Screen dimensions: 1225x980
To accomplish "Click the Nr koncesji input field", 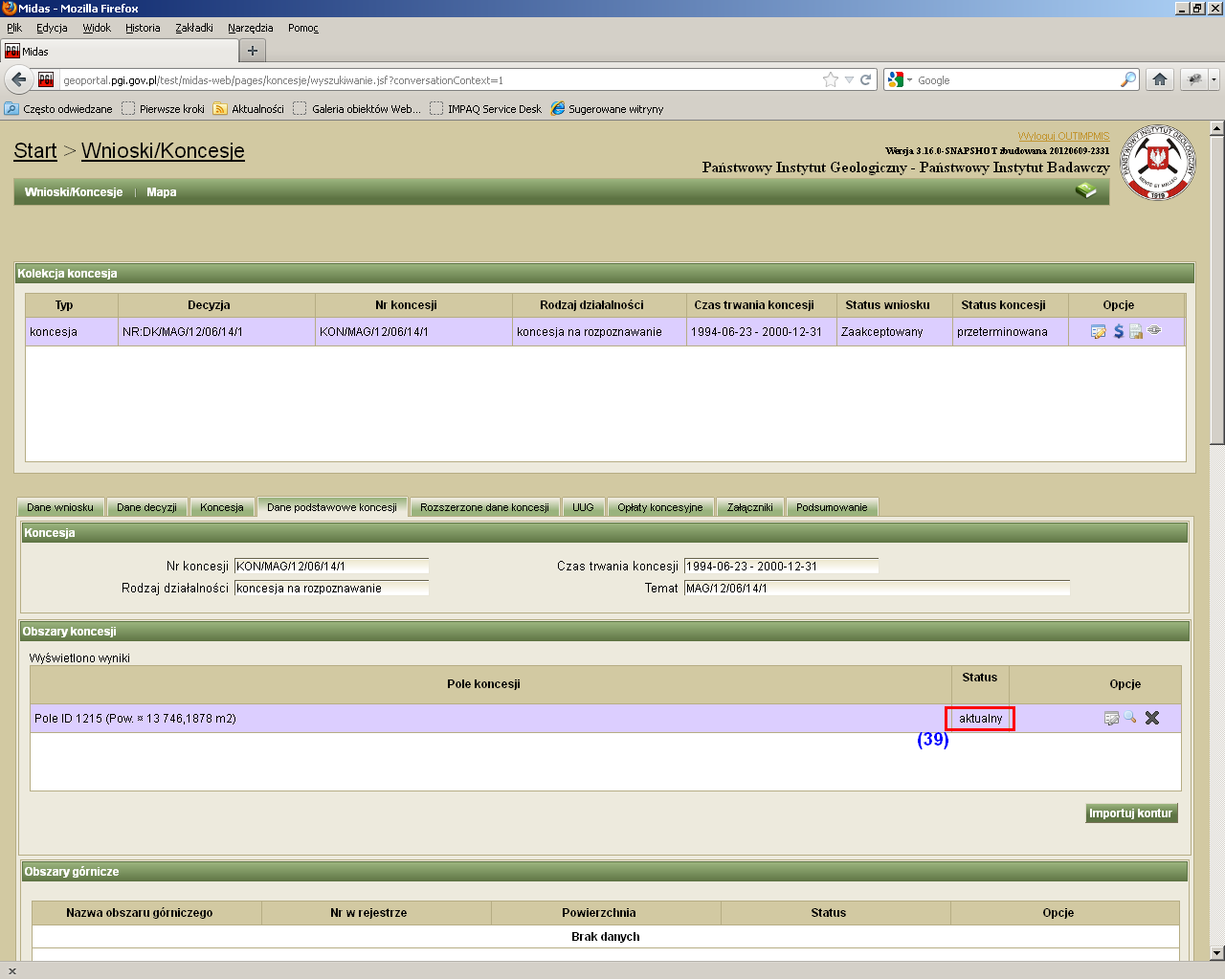I will pyautogui.click(x=331, y=566).
